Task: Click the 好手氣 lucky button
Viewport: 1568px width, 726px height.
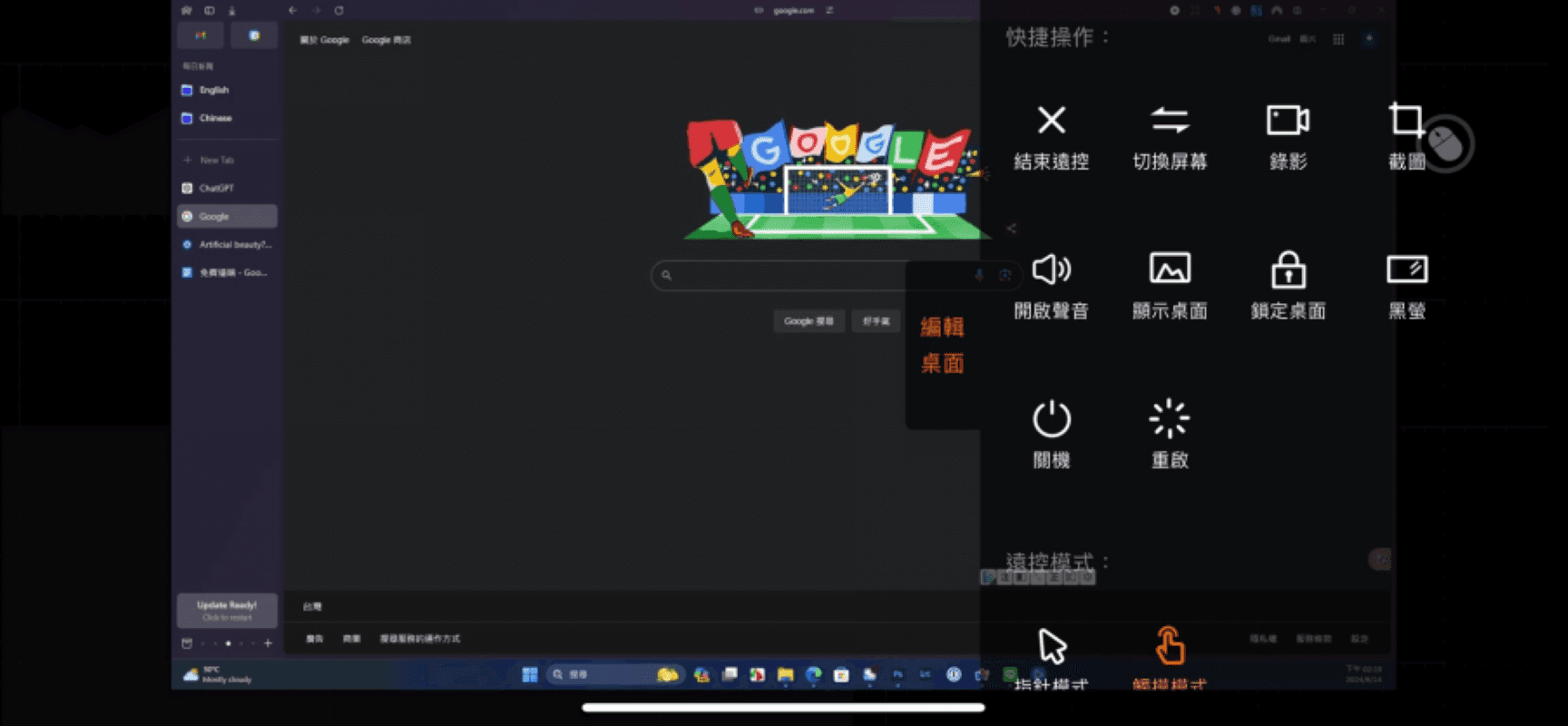Action: pos(877,321)
